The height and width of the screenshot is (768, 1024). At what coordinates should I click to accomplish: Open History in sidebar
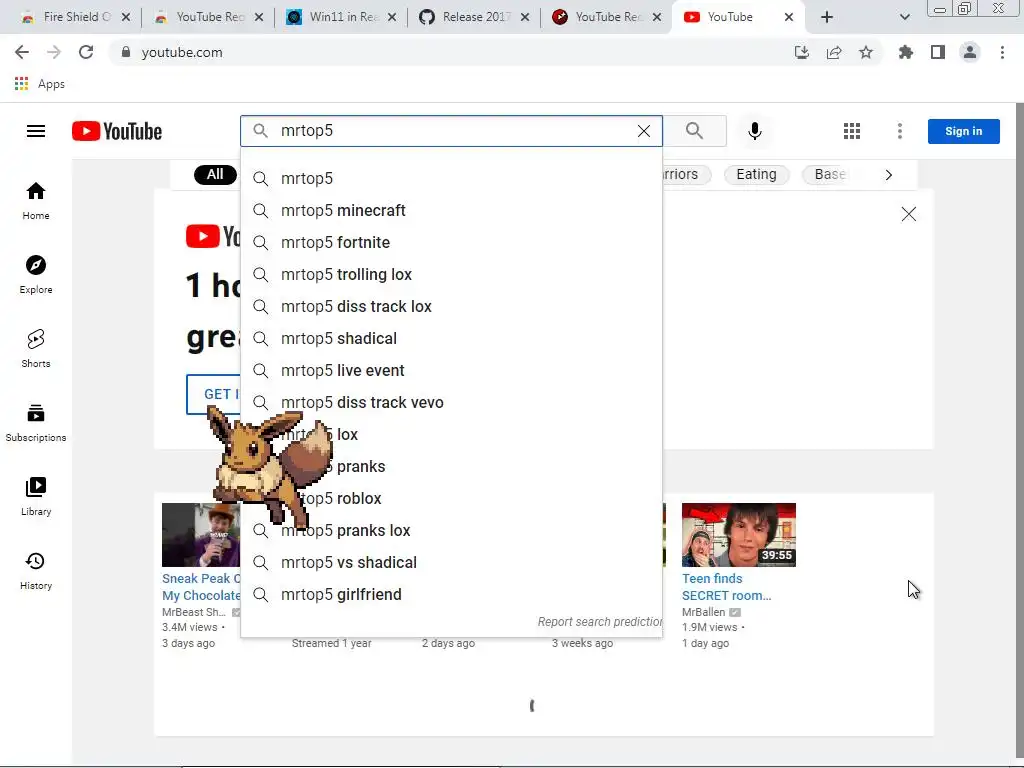[36, 571]
